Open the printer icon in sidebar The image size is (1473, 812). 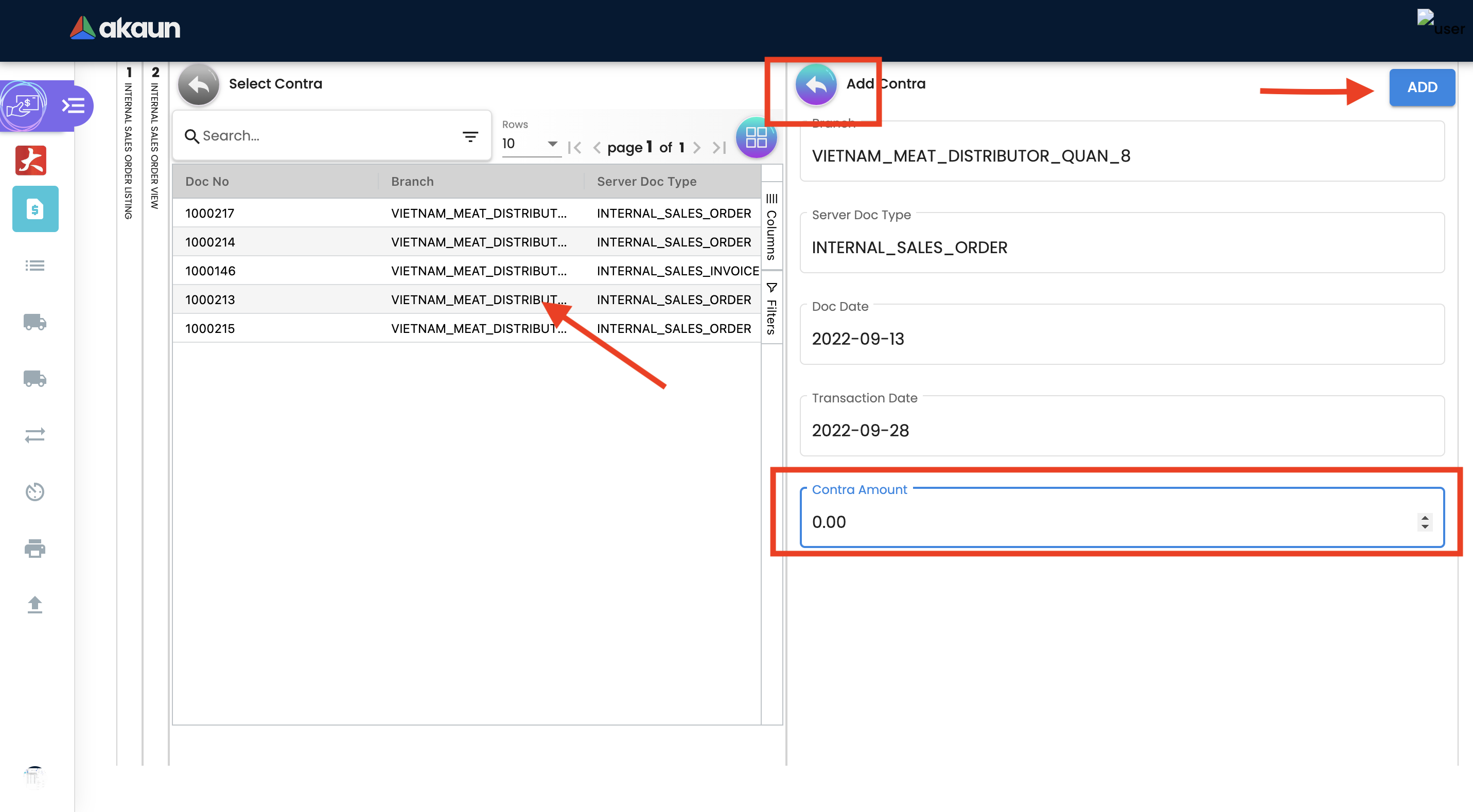(x=35, y=549)
